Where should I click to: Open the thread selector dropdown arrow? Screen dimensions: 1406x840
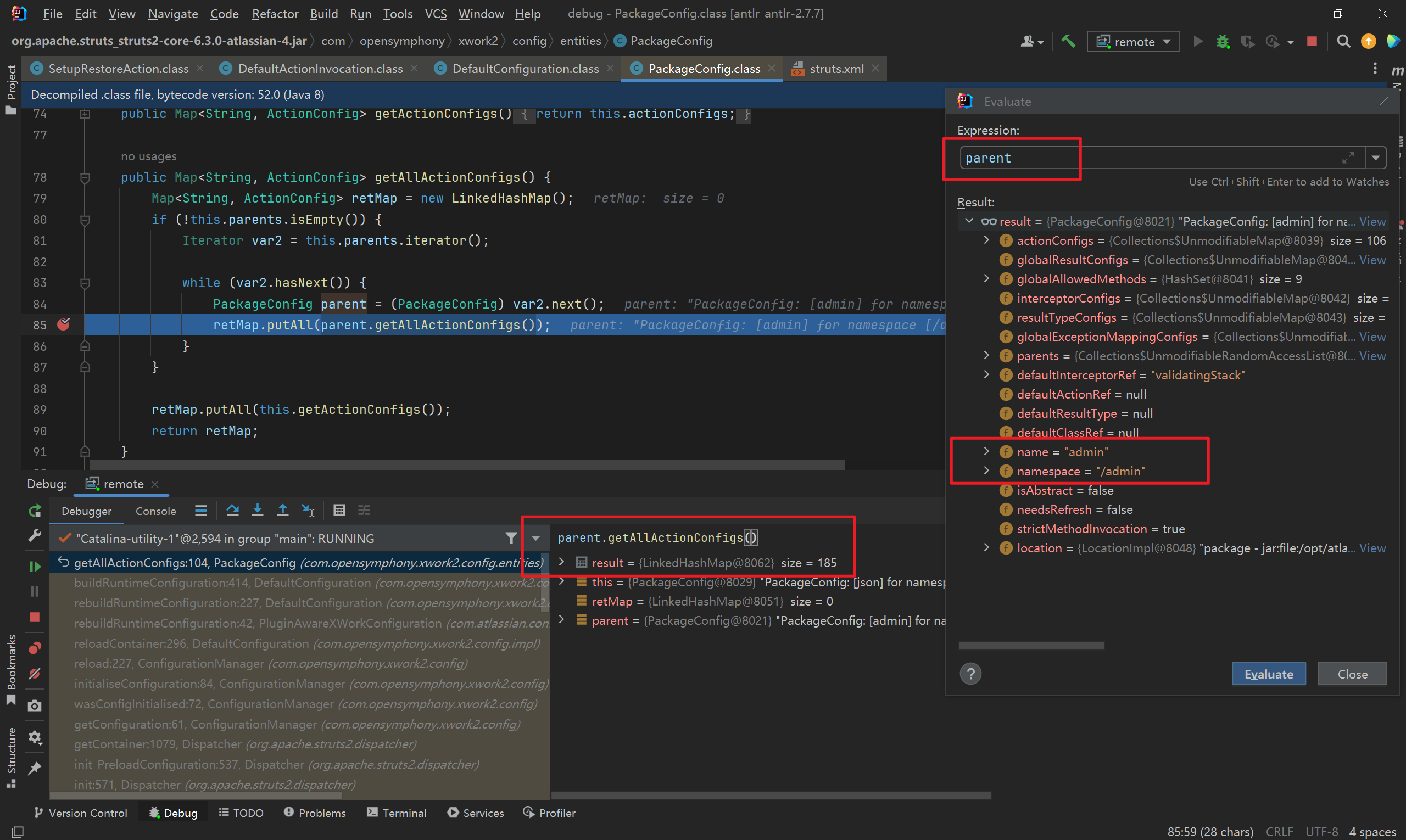(x=535, y=538)
